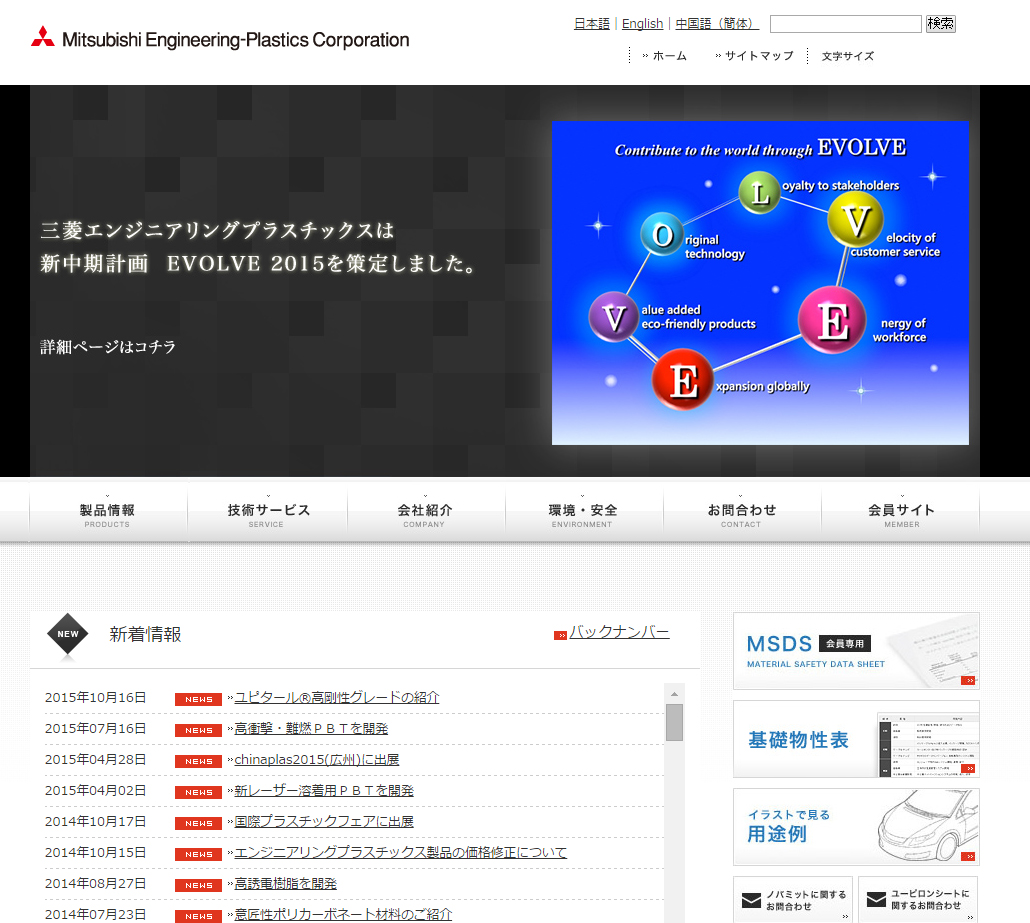Click the news list scrollbar thumb

674,722
